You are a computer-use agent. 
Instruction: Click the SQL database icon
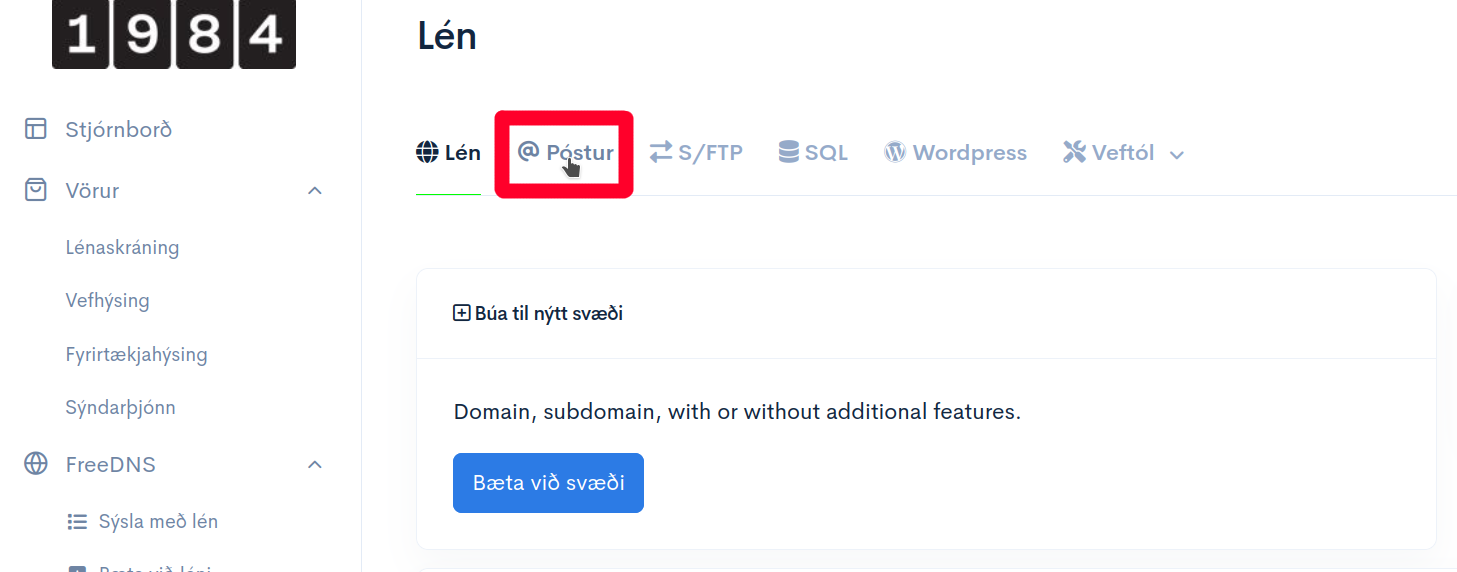click(789, 152)
